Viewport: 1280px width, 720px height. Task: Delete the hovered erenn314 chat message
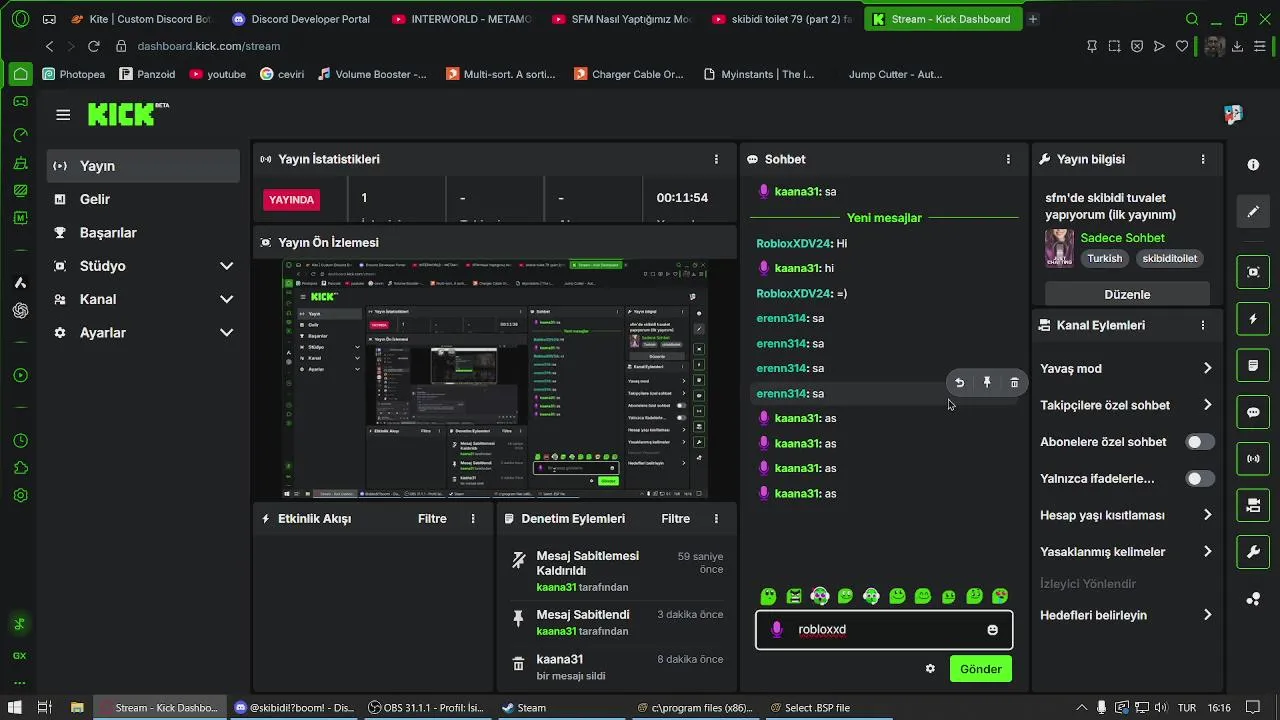pos(1014,383)
